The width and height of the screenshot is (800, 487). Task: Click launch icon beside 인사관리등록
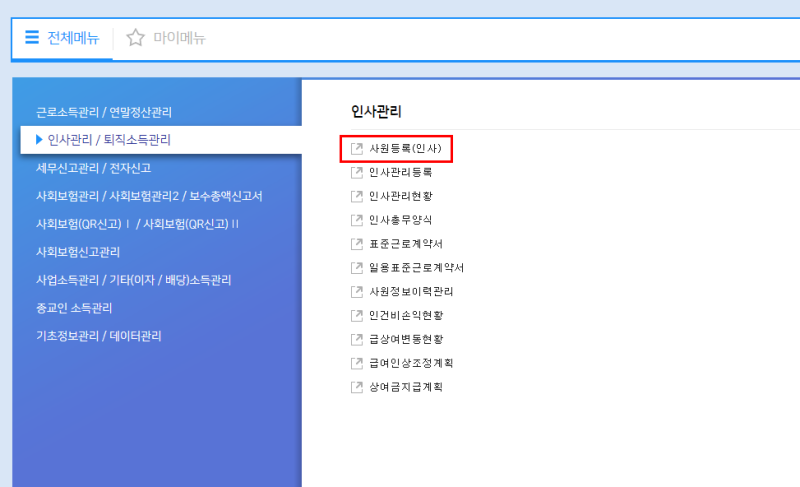coord(357,172)
